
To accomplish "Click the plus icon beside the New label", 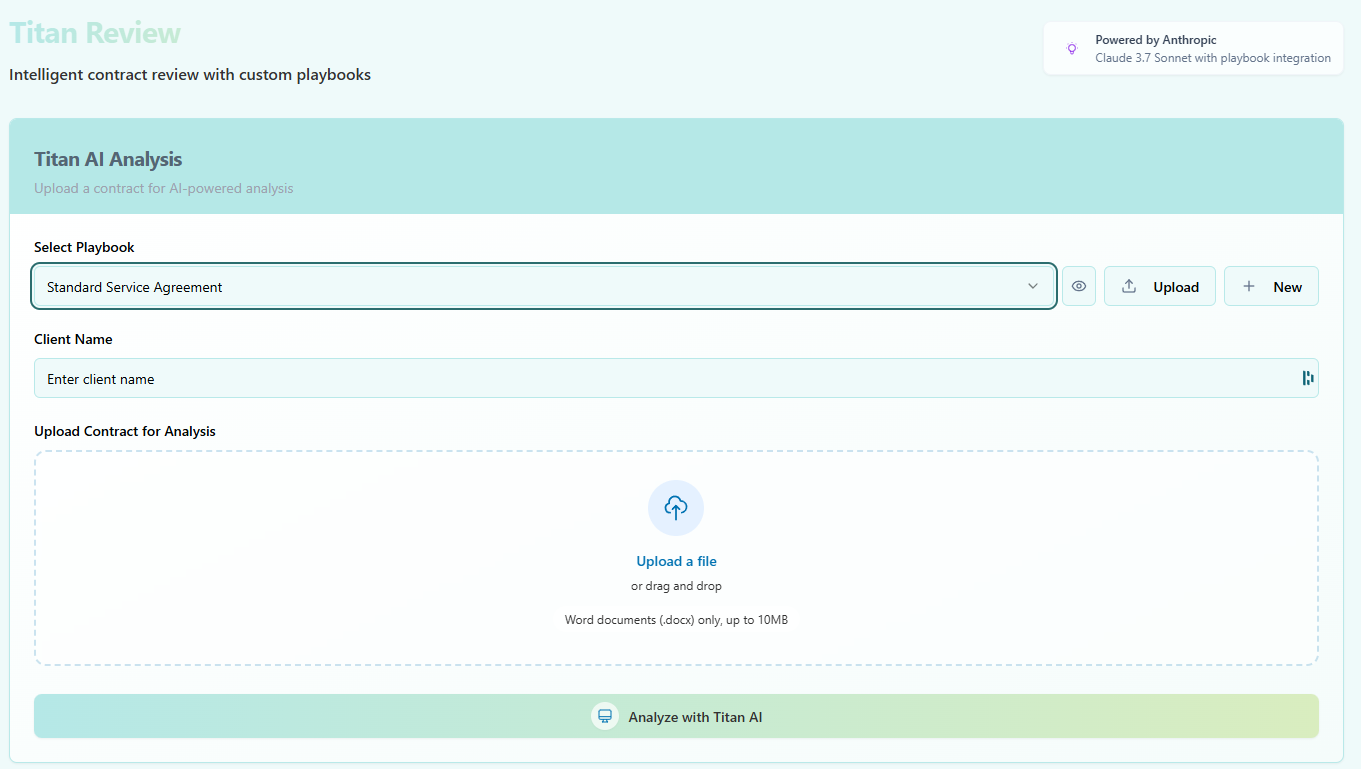I will point(1248,286).
